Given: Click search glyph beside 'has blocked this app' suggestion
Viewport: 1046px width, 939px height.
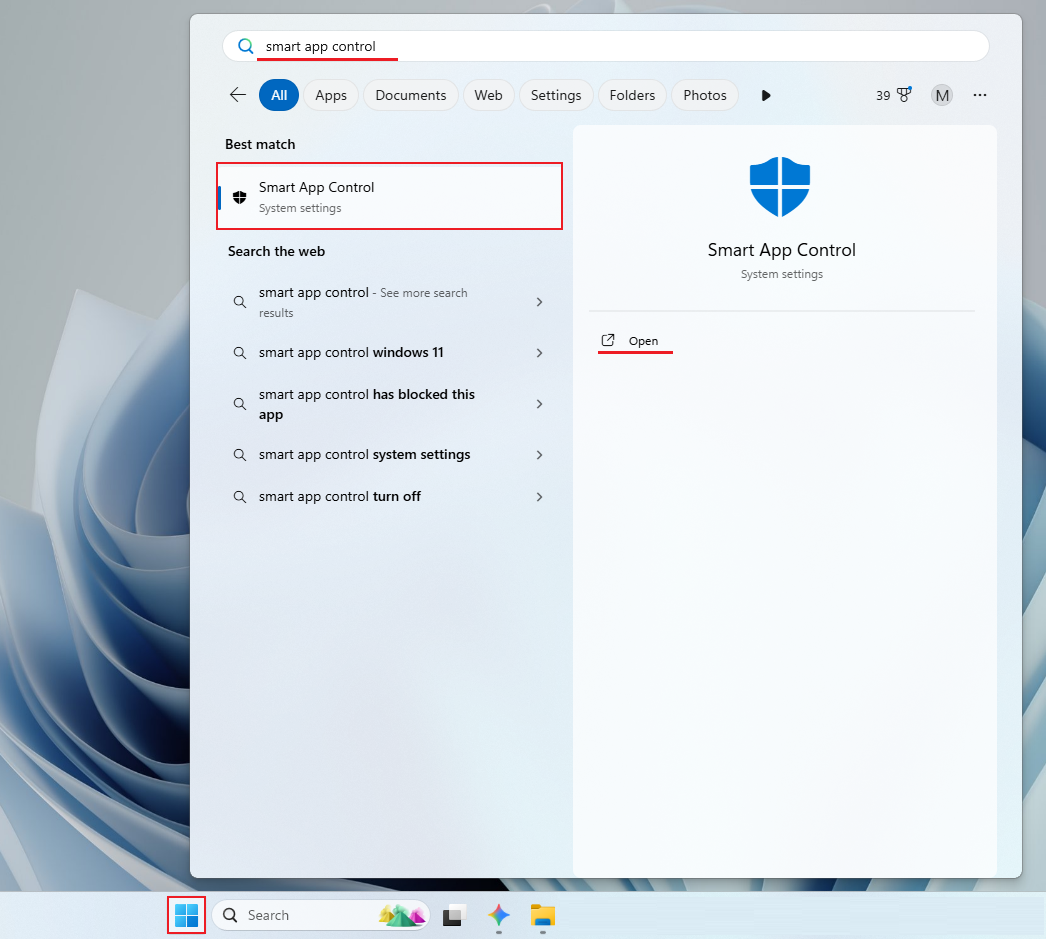Looking at the screenshot, I should point(239,403).
